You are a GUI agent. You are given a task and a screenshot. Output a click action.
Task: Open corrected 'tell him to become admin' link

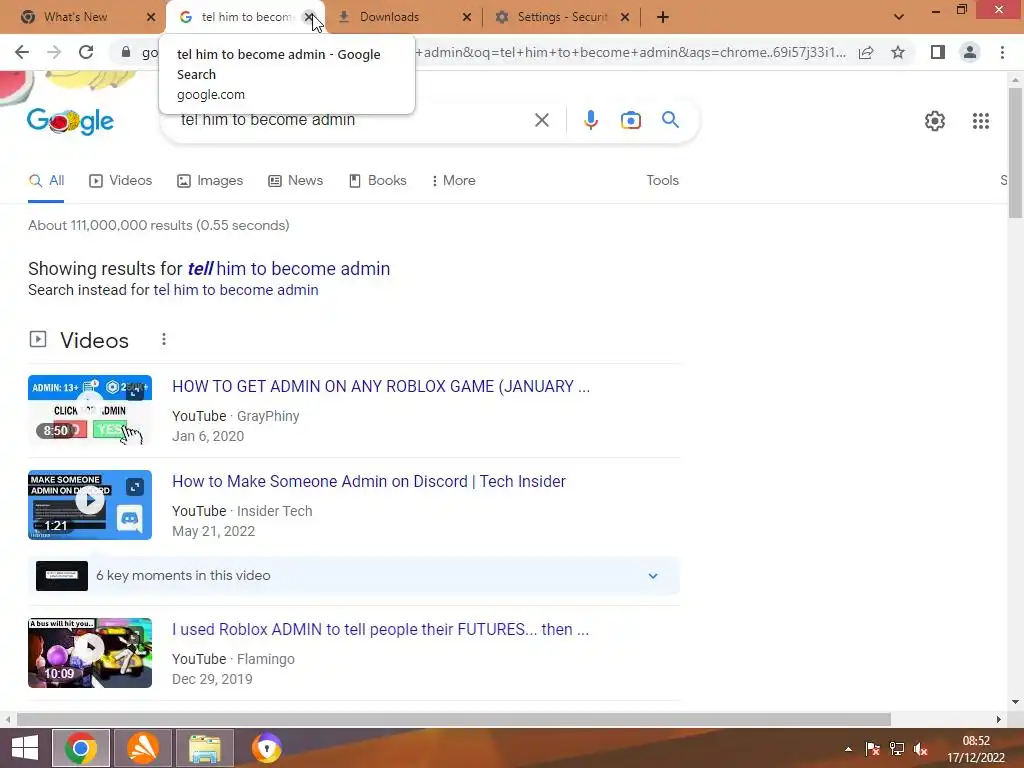(289, 268)
